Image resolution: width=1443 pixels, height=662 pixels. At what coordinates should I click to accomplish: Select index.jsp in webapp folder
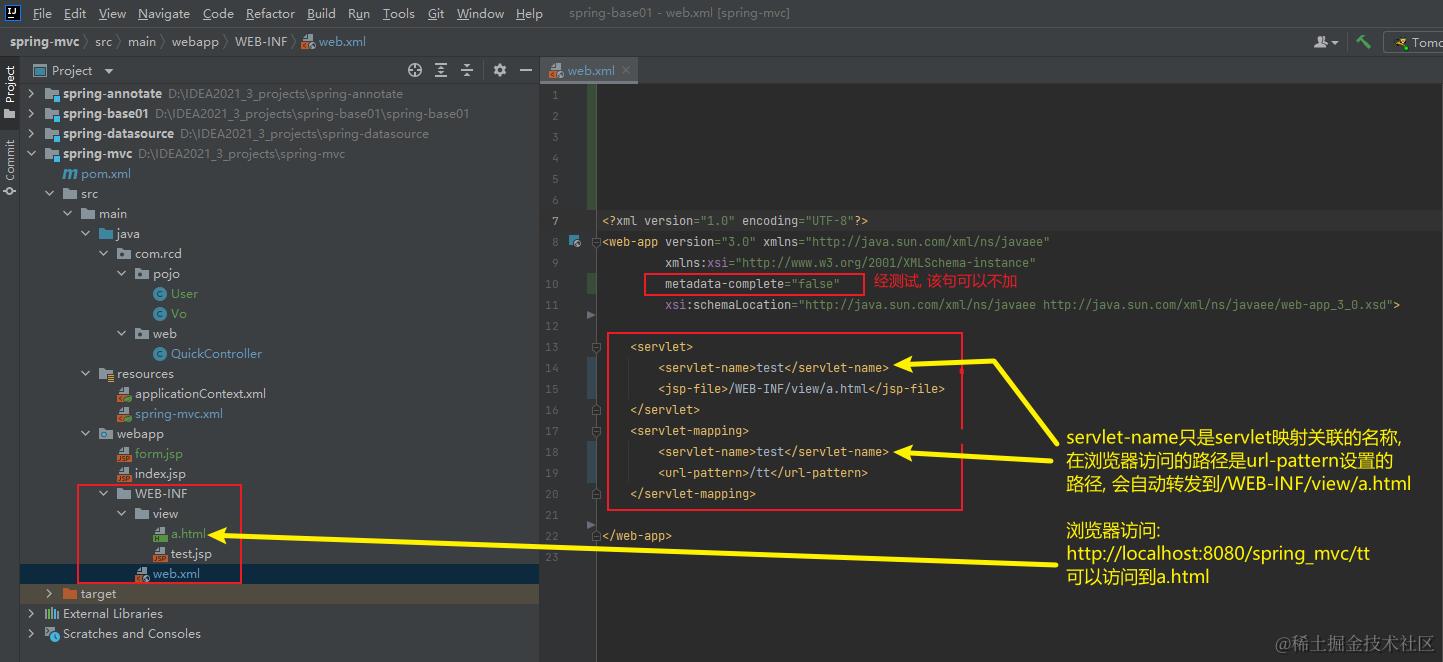coord(160,474)
